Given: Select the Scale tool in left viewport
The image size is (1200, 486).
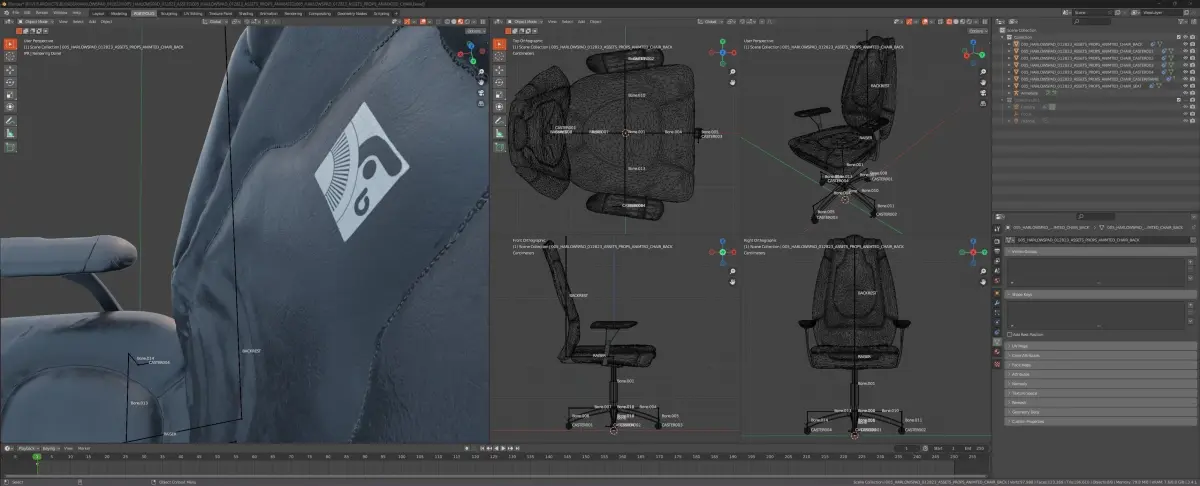Looking at the screenshot, I should [11, 94].
